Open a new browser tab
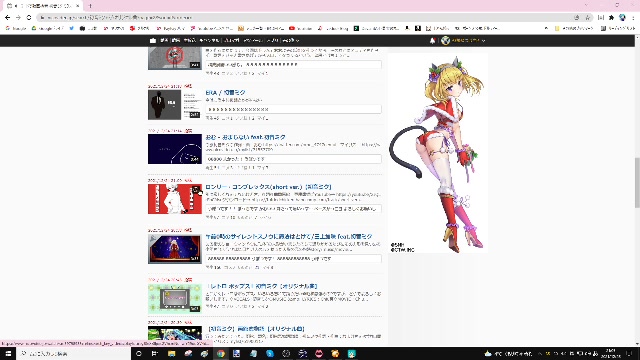Screen dimensions: 640x360 click(90, 6)
